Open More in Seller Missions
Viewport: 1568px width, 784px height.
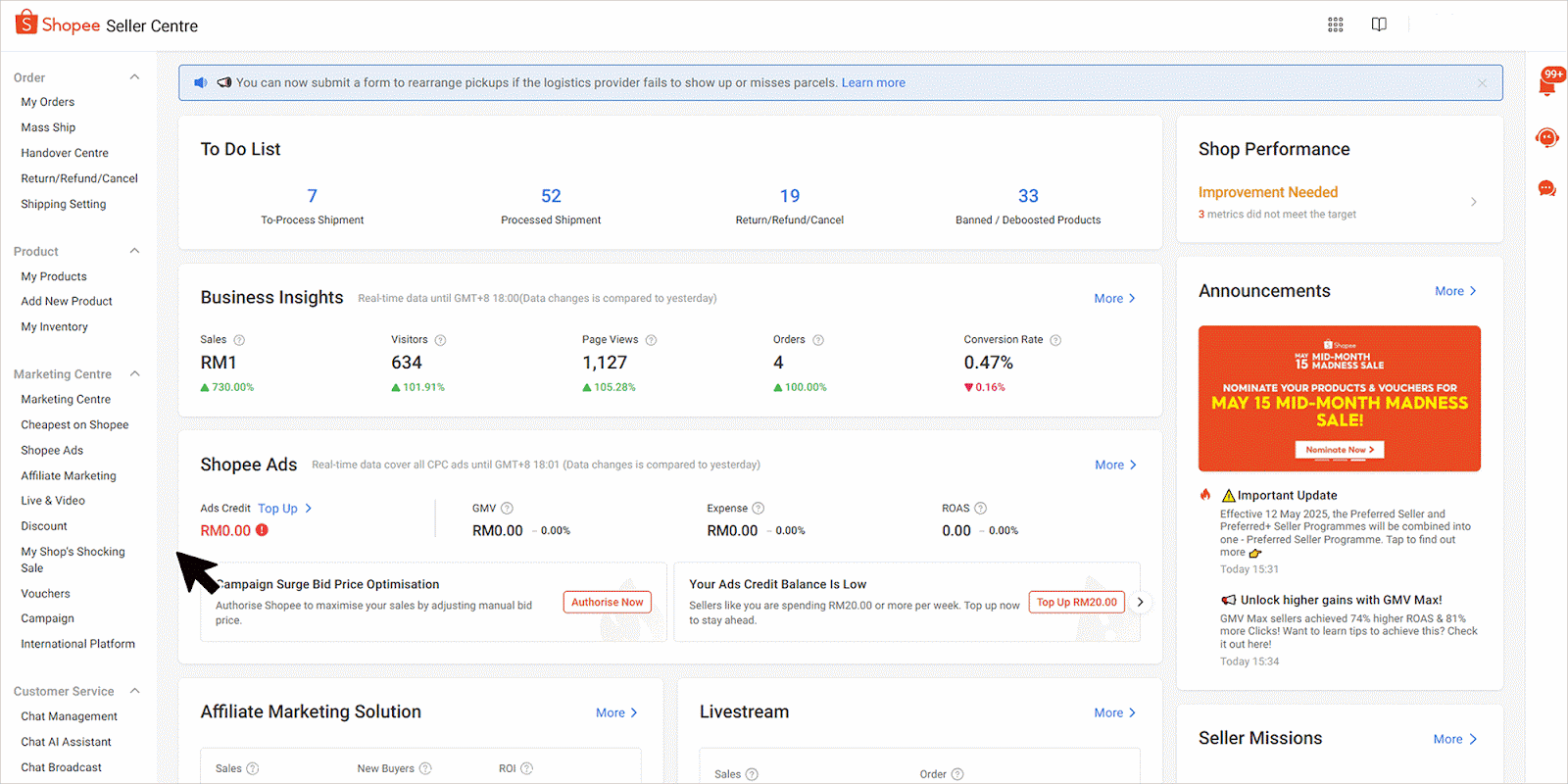1454,739
